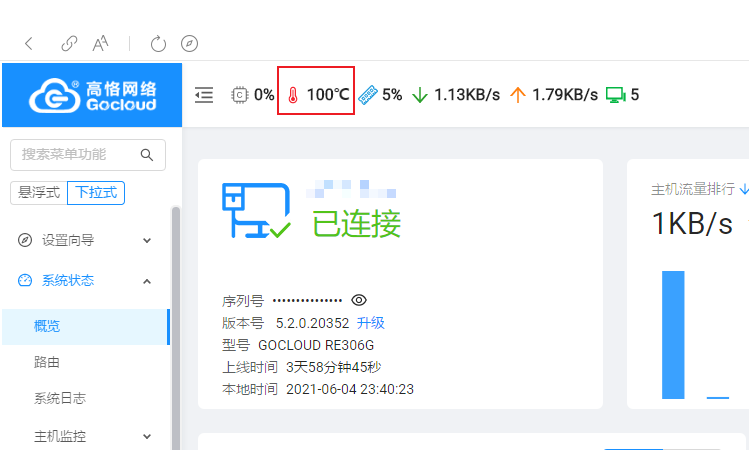749x450 pixels.
Task: Click the version number 5.2.0.20352
Action: point(312,323)
